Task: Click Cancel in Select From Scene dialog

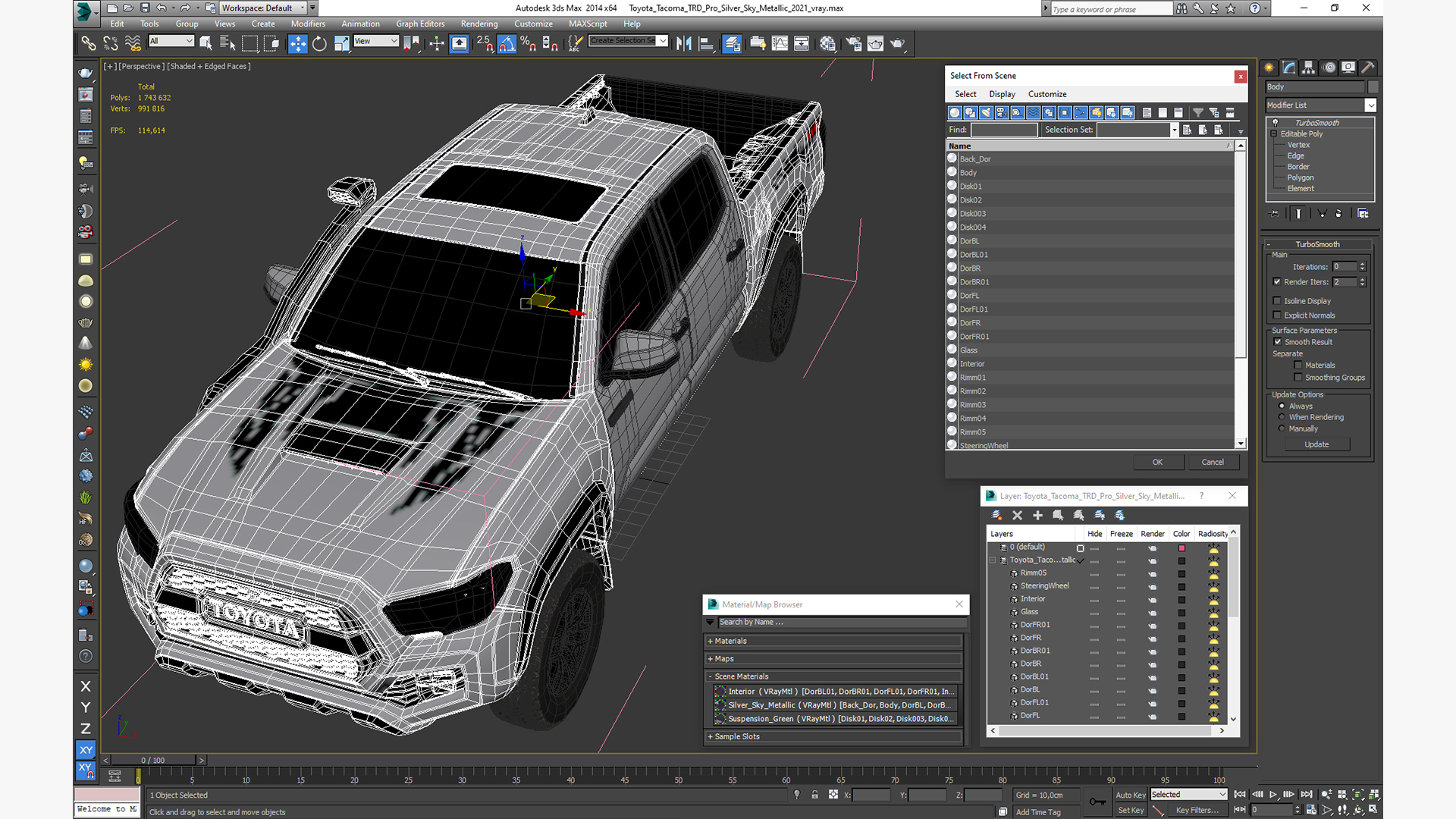Action: click(1213, 462)
